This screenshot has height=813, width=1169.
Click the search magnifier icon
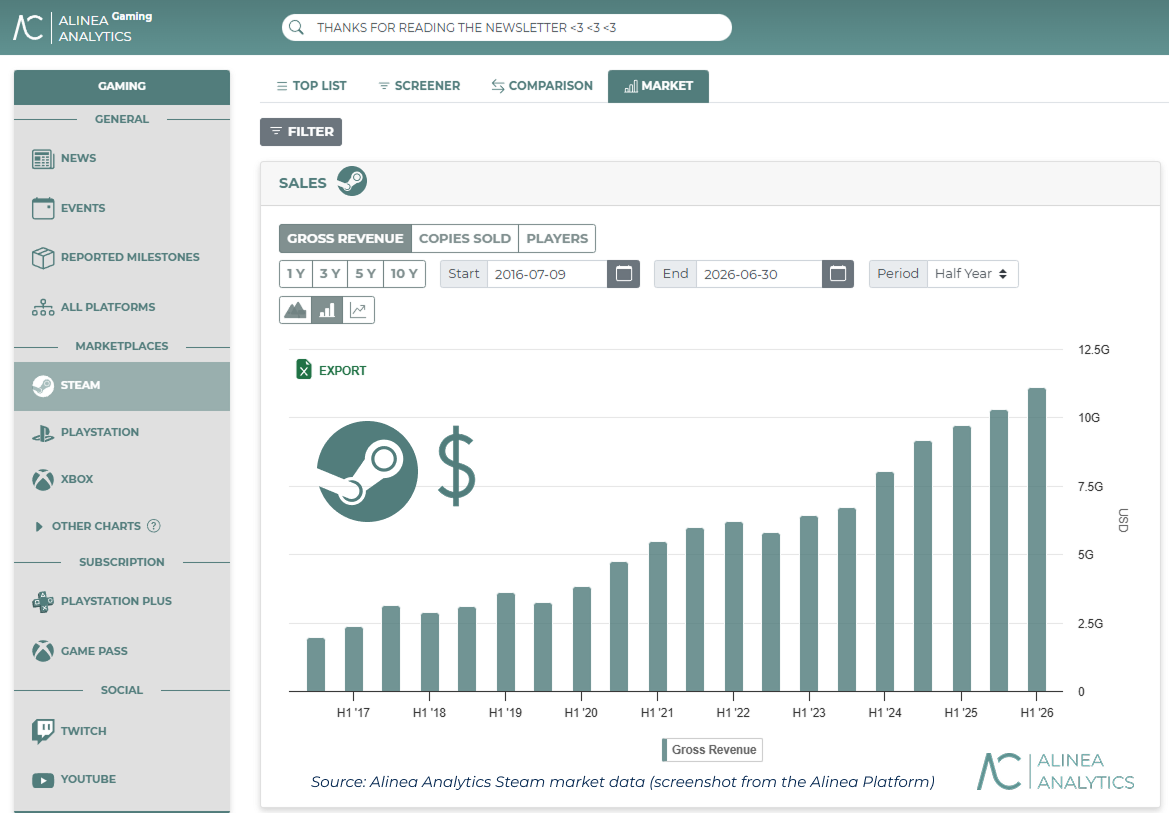(296, 28)
